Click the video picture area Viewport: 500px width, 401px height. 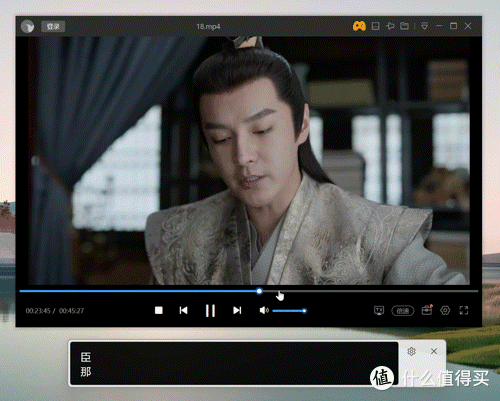pyautogui.click(x=249, y=161)
